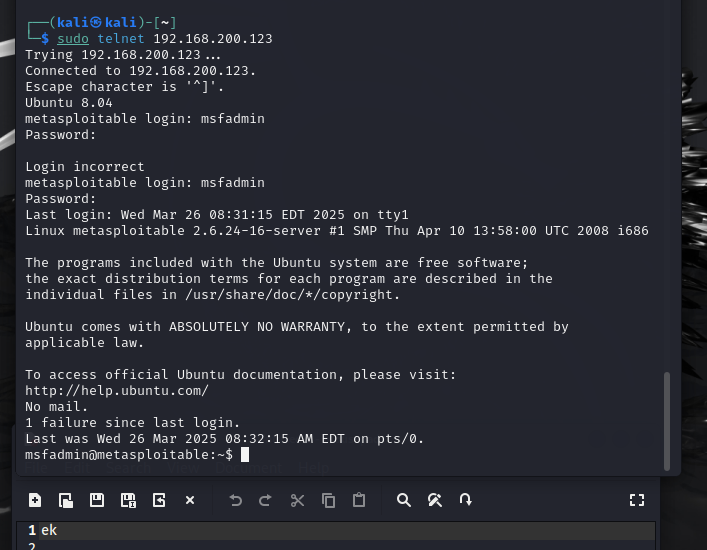This screenshot has height=550, width=707.
Task: Click 'The programs included with the Ubuntu' line
Action: pyautogui.click(x=276, y=263)
